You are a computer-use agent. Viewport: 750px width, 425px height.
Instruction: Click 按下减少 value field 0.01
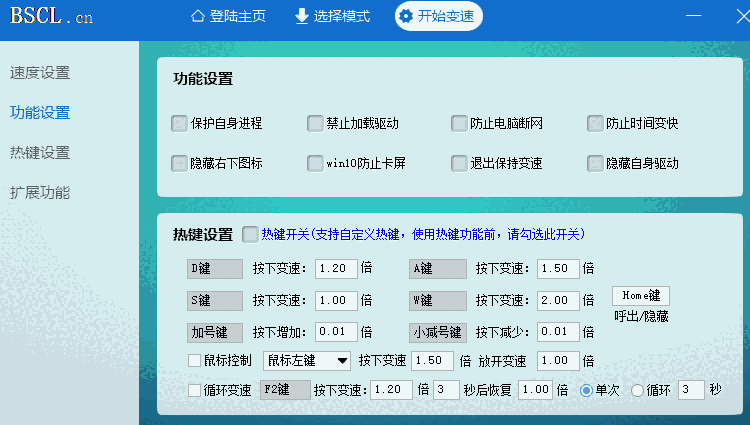click(x=558, y=332)
